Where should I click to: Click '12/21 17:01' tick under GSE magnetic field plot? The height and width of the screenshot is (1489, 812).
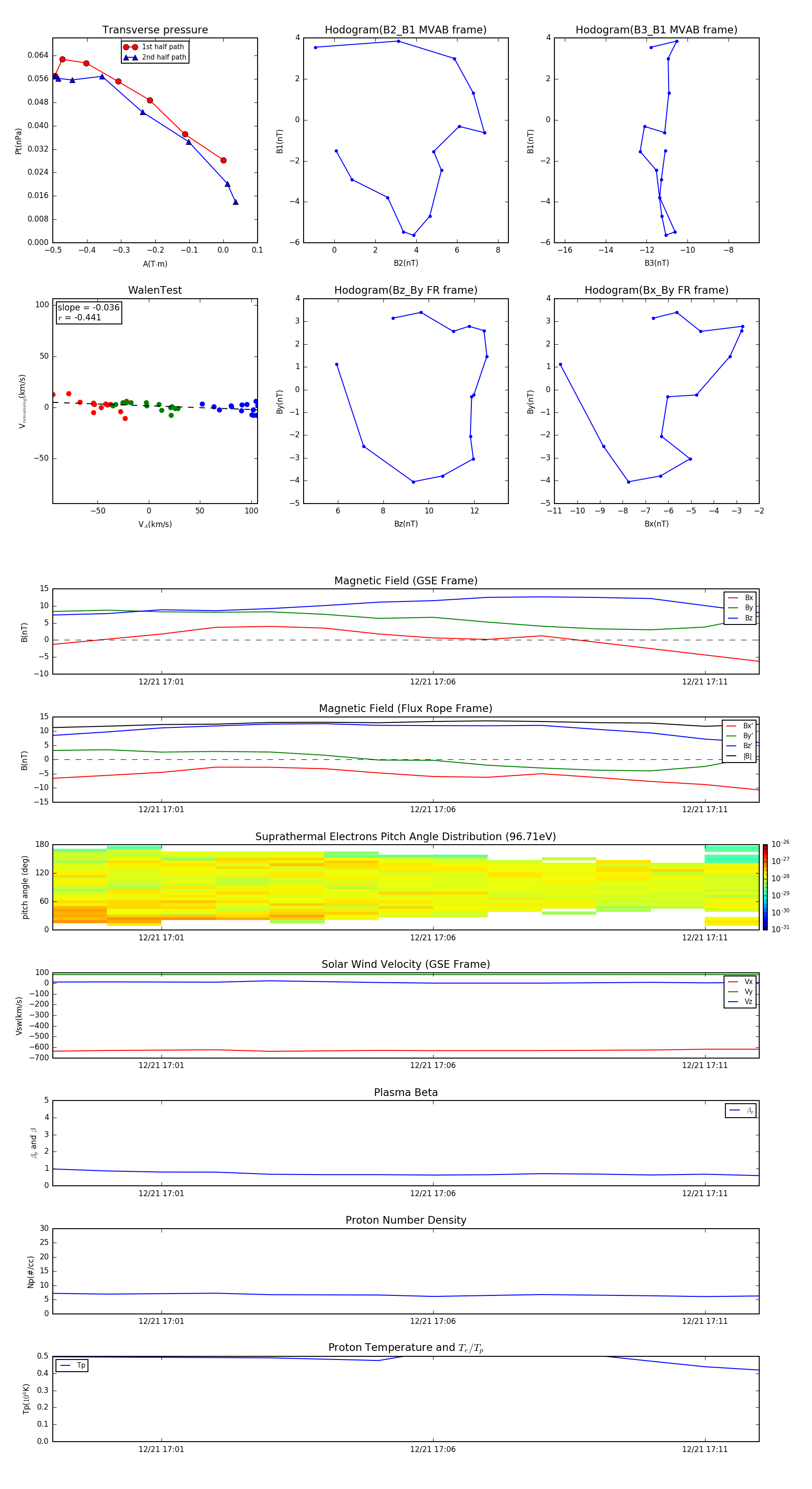[x=161, y=682]
